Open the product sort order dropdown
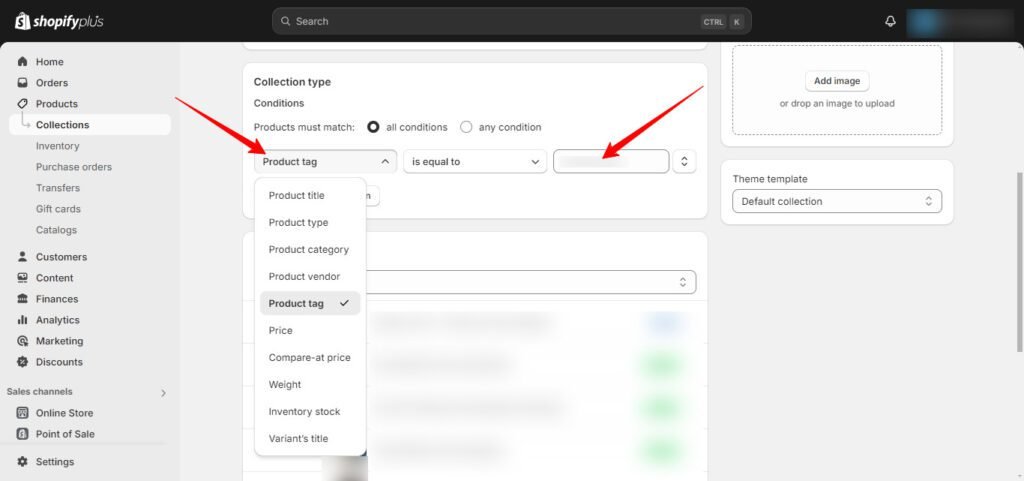 (531, 282)
